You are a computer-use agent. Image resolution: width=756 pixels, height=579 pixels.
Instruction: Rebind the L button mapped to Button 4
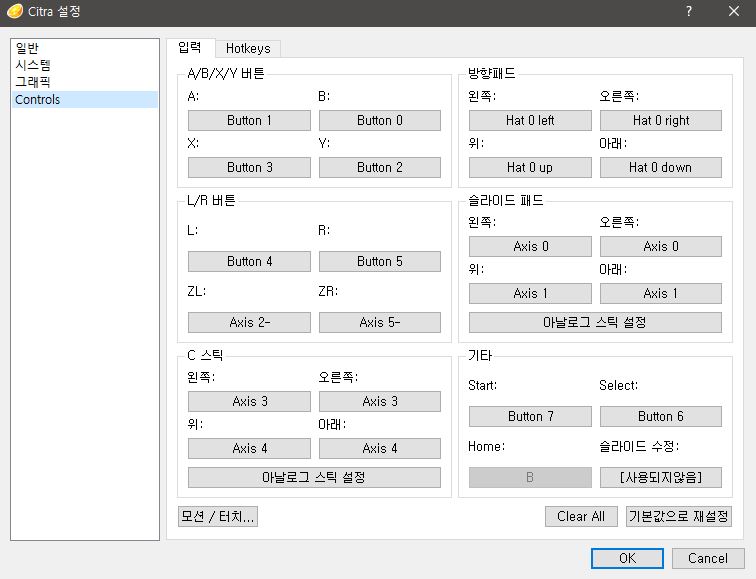(249, 261)
